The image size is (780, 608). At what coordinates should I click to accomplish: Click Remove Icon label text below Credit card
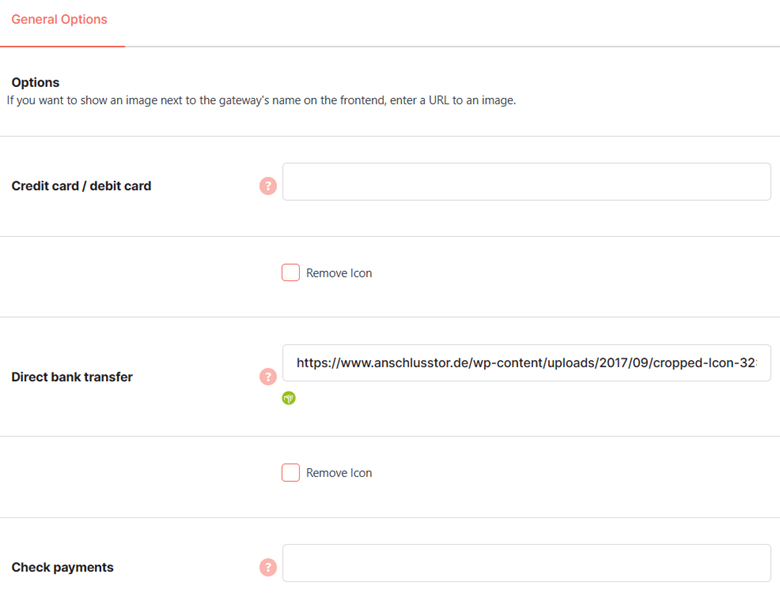click(339, 273)
